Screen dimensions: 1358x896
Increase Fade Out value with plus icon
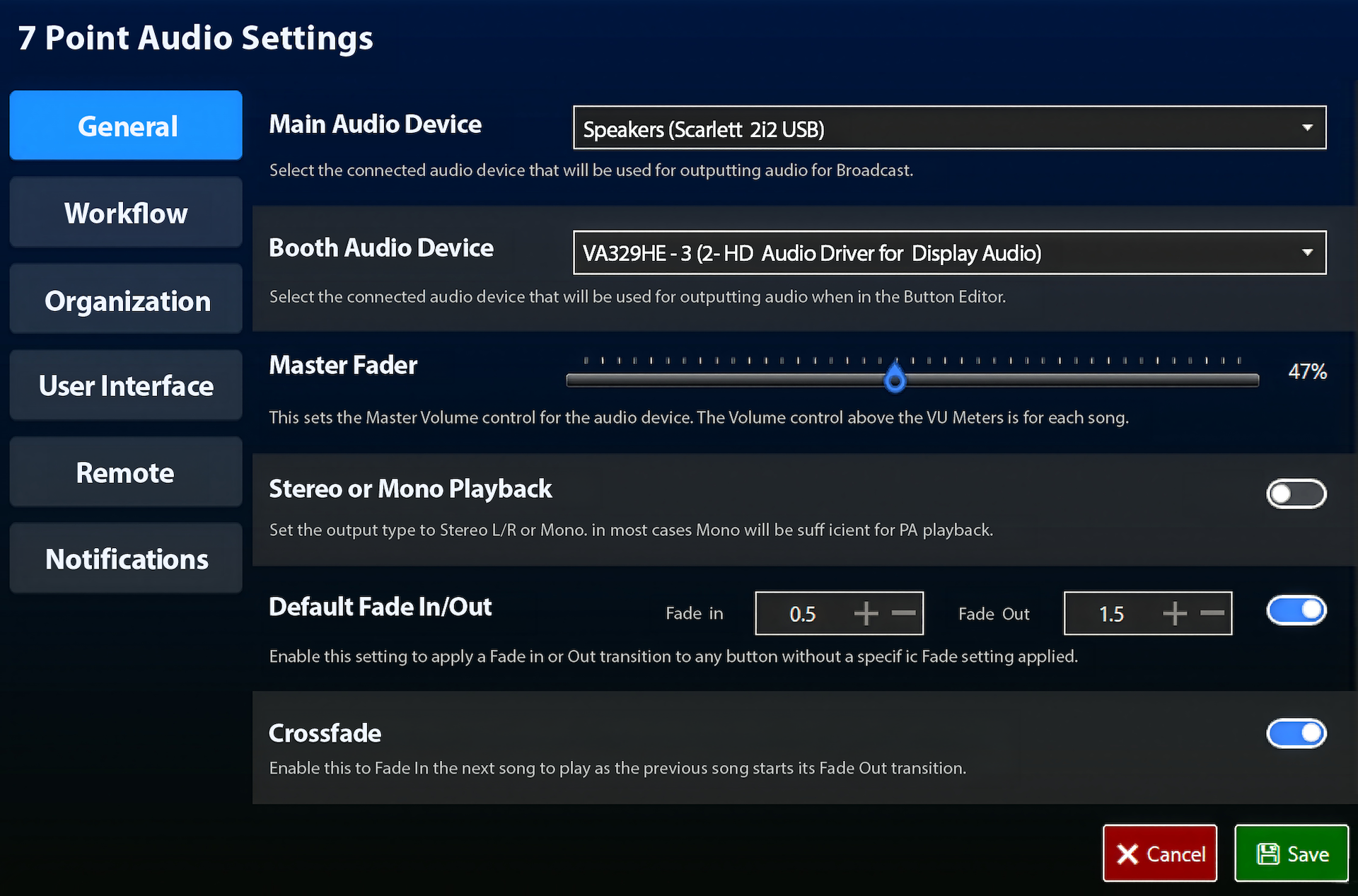coord(1175,613)
